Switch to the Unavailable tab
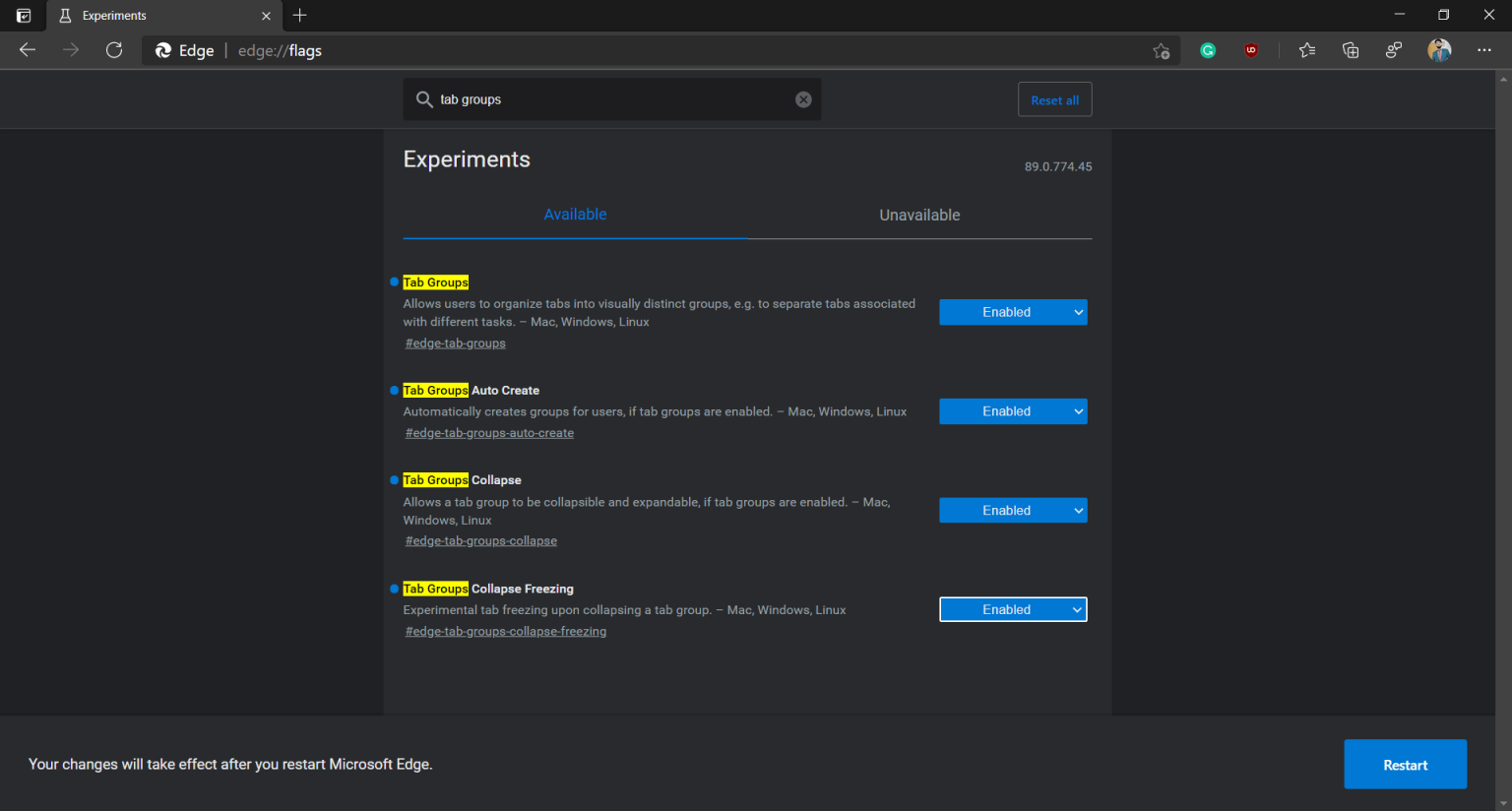 (919, 216)
